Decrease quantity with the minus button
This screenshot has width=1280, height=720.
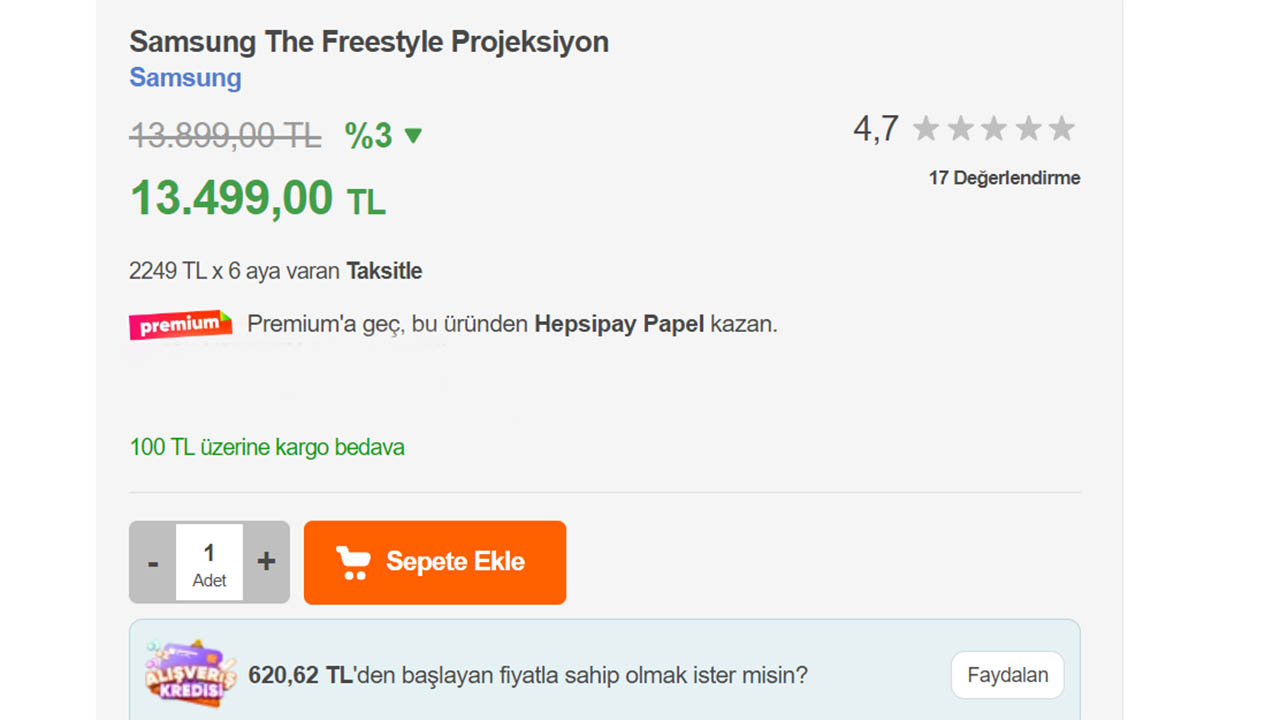153,563
